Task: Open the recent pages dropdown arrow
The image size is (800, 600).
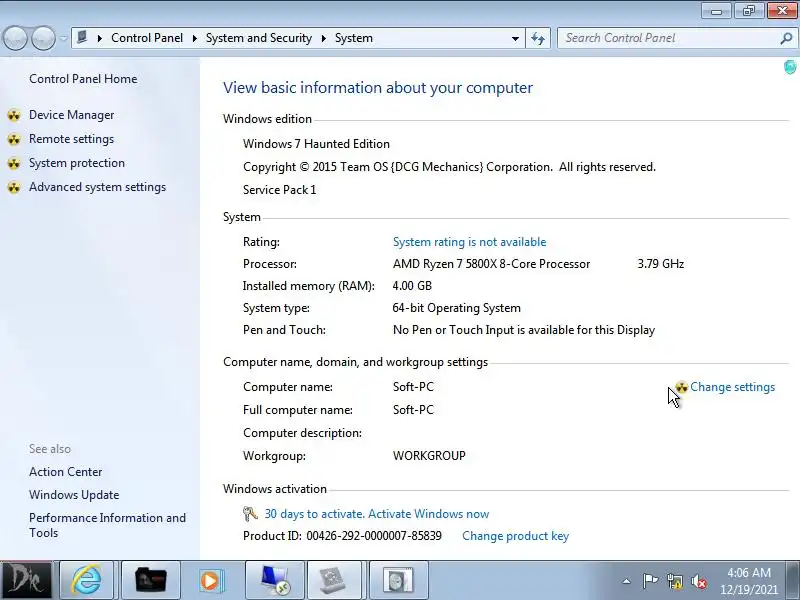Action: [x=64, y=38]
